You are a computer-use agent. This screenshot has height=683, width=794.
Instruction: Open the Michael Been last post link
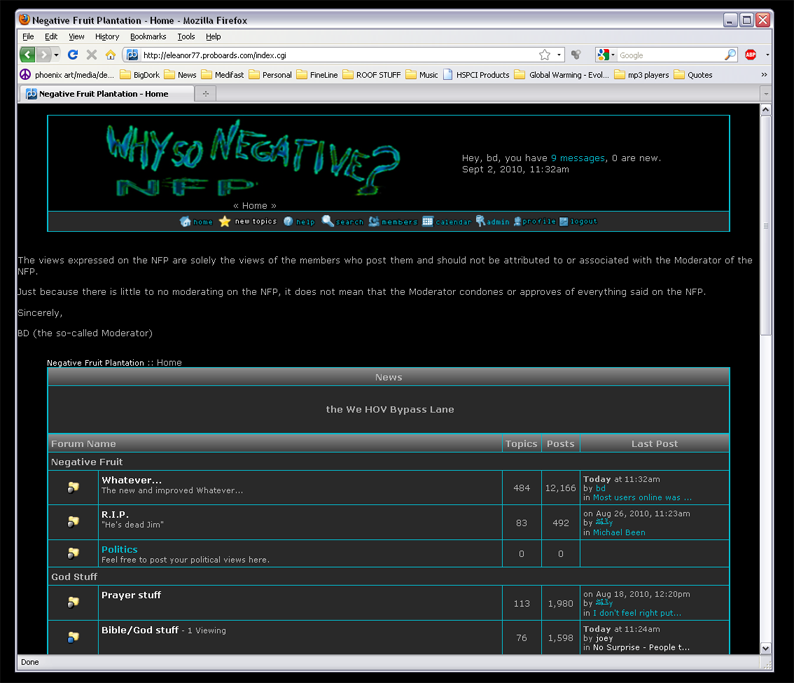point(619,532)
